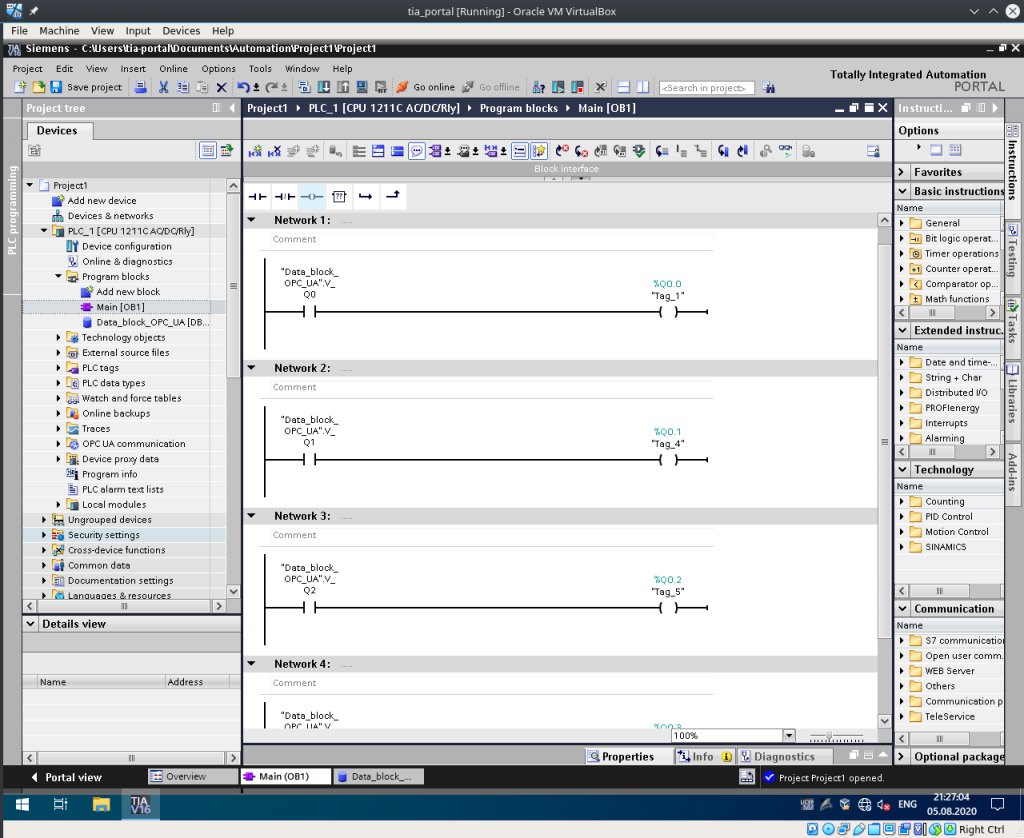Insert an empty box from favorites
This screenshot has width=1024, height=838.
click(x=339, y=196)
